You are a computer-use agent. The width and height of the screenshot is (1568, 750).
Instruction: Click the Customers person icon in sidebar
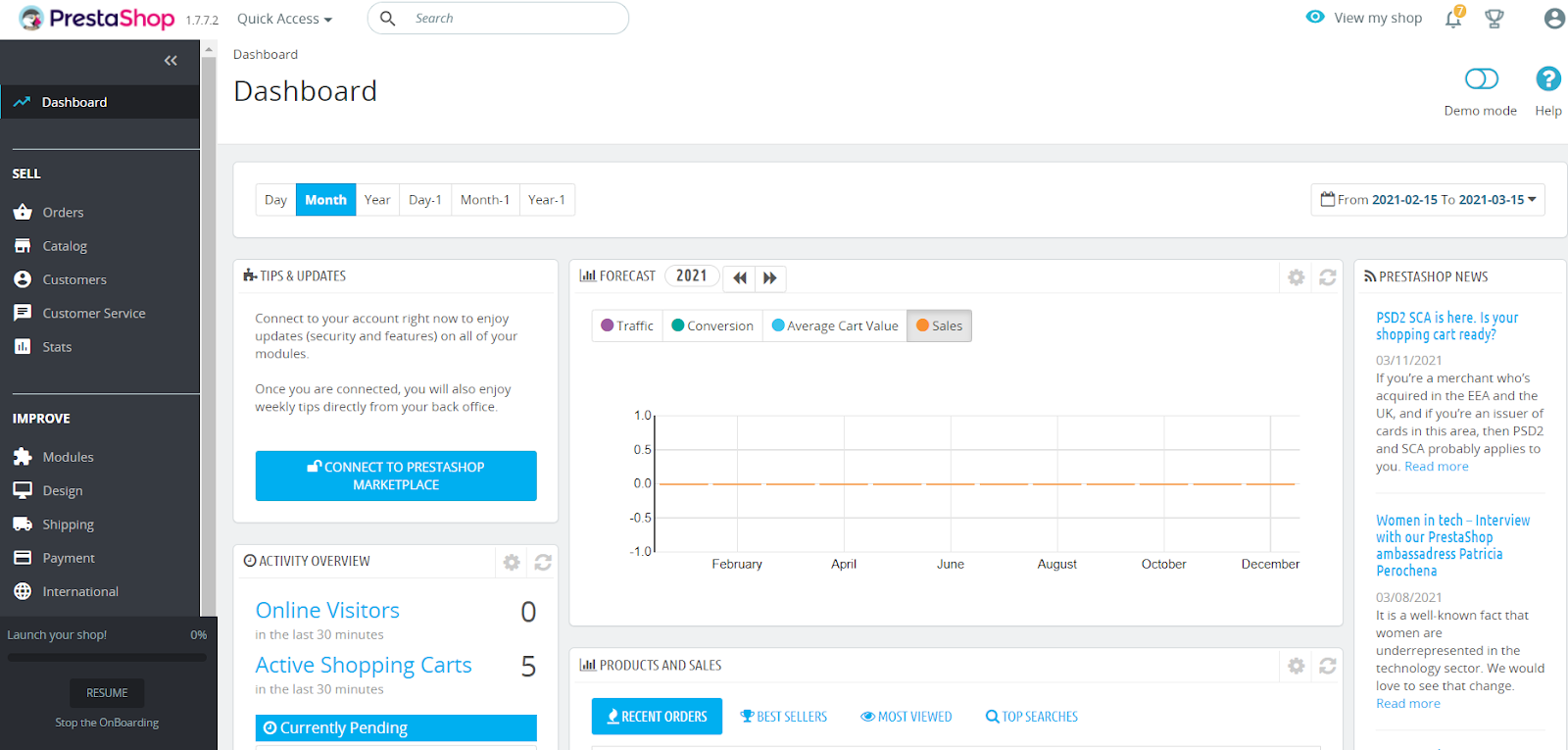pyautogui.click(x=23, y=279)
